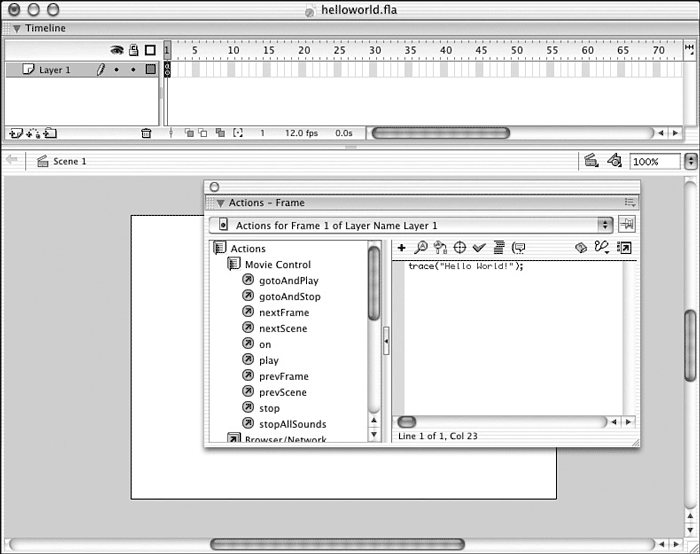Select frame 1 keyframe in Layer 1

167,69
